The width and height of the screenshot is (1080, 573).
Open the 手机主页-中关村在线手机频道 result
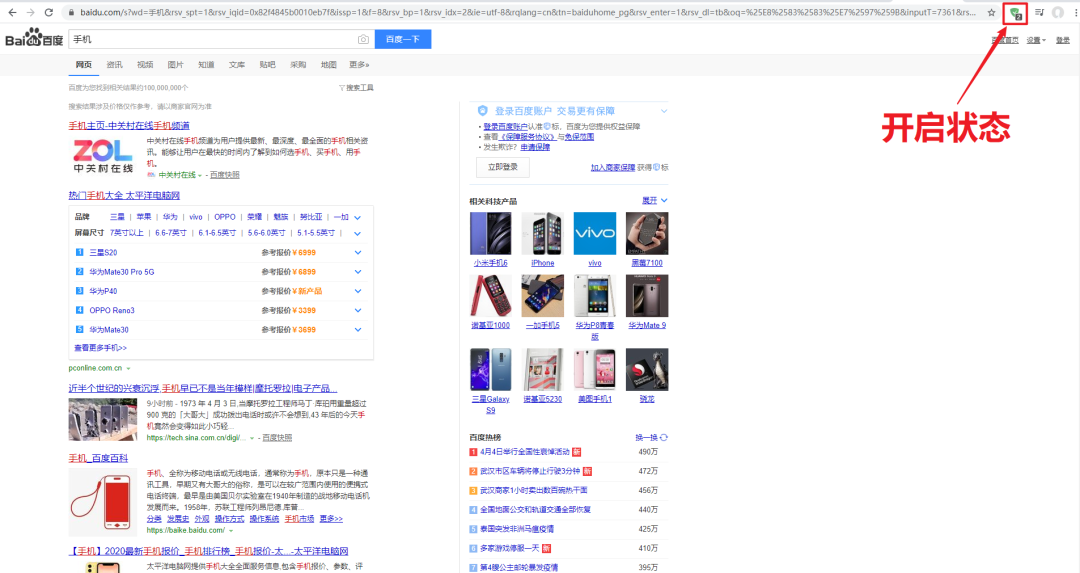[129, 125]
